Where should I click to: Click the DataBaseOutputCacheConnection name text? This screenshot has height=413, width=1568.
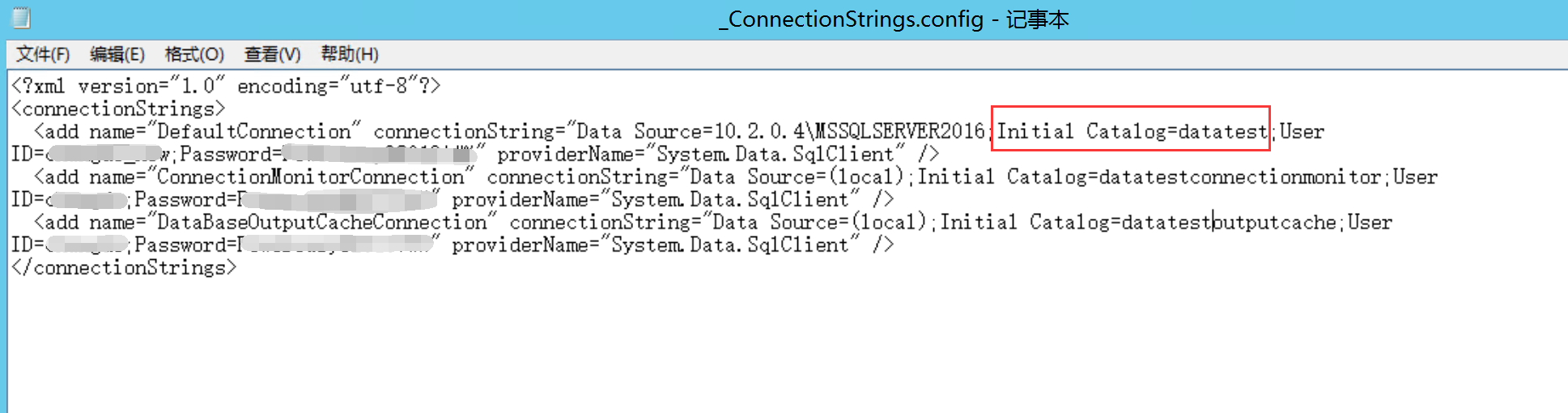tap(321, 222)
